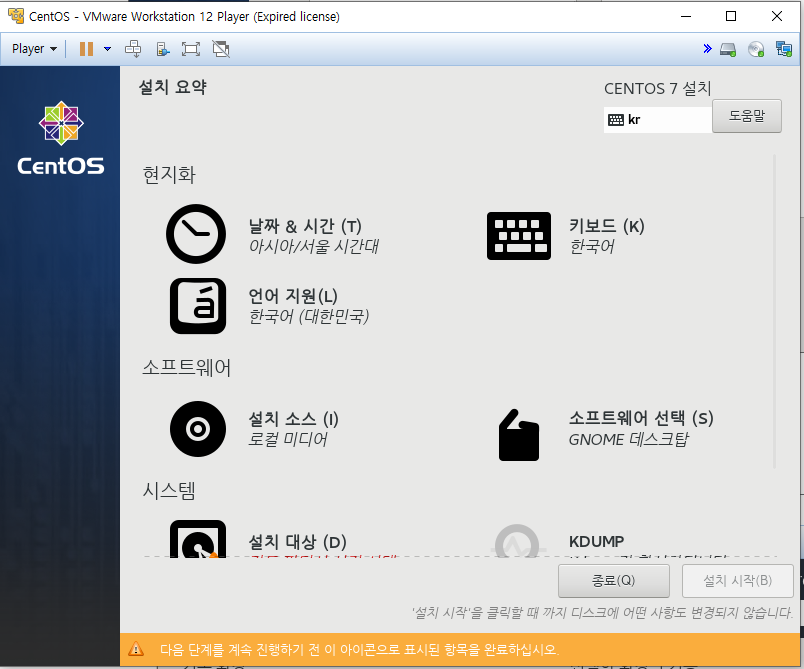
Task: Open 날짜 & 시간 clock icon
Action: coord(196,234)
